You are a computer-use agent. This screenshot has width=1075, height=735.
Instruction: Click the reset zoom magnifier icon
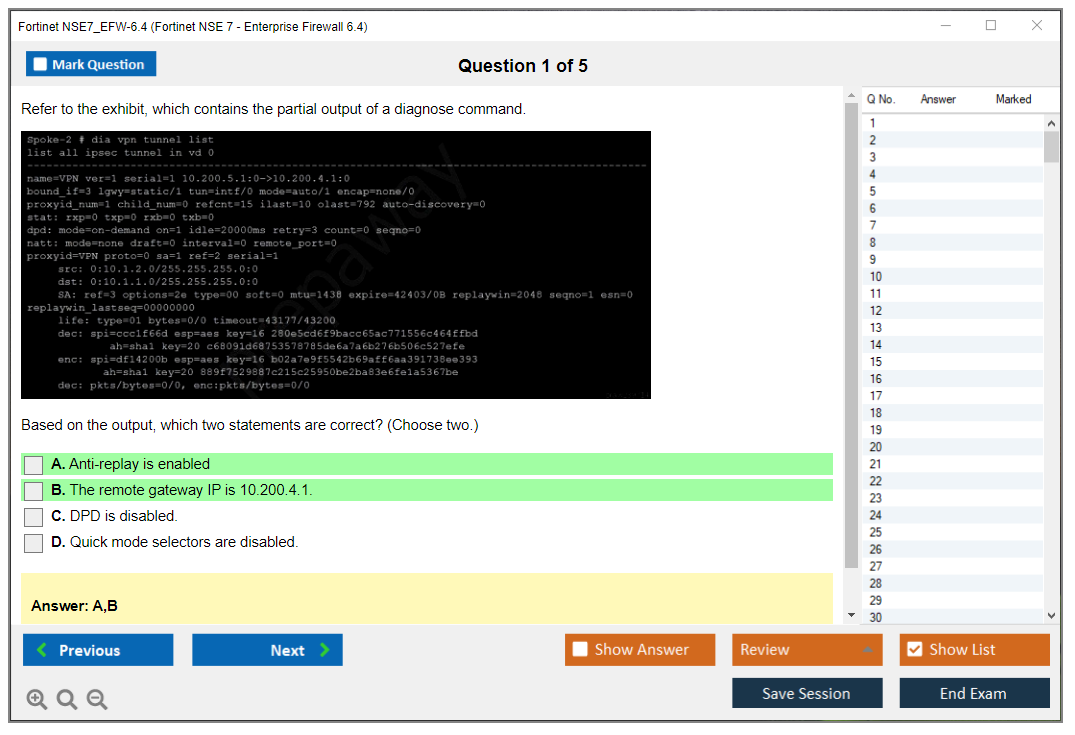click(67, 700)
